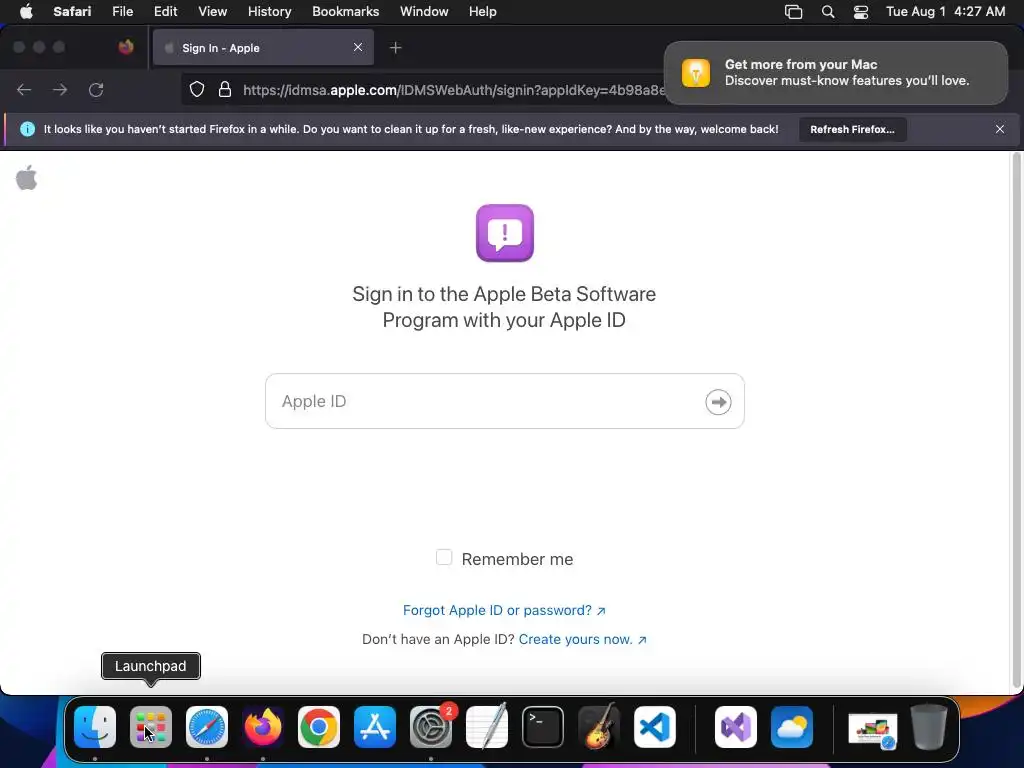Screen dimensions: 1024x768
Task: Click the Firefox icon in tab bar
Action: point(126,47)
